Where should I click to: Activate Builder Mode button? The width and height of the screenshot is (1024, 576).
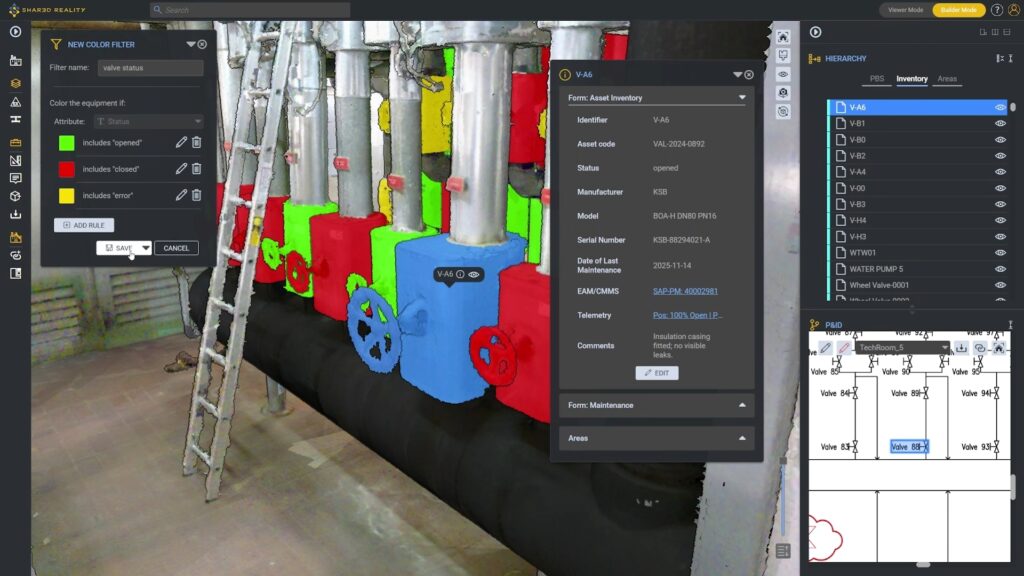(x=959, y=10)
